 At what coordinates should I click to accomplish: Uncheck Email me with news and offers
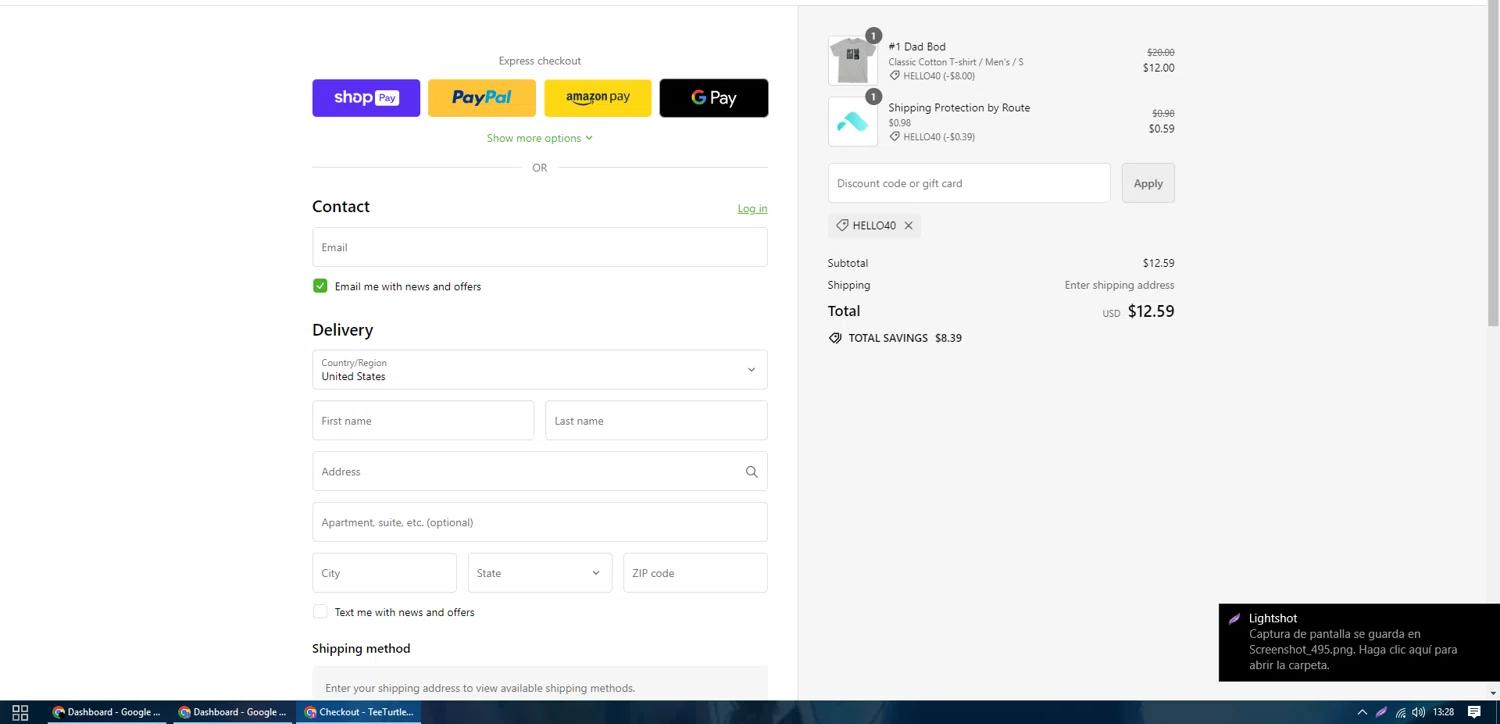coord(320,286)
